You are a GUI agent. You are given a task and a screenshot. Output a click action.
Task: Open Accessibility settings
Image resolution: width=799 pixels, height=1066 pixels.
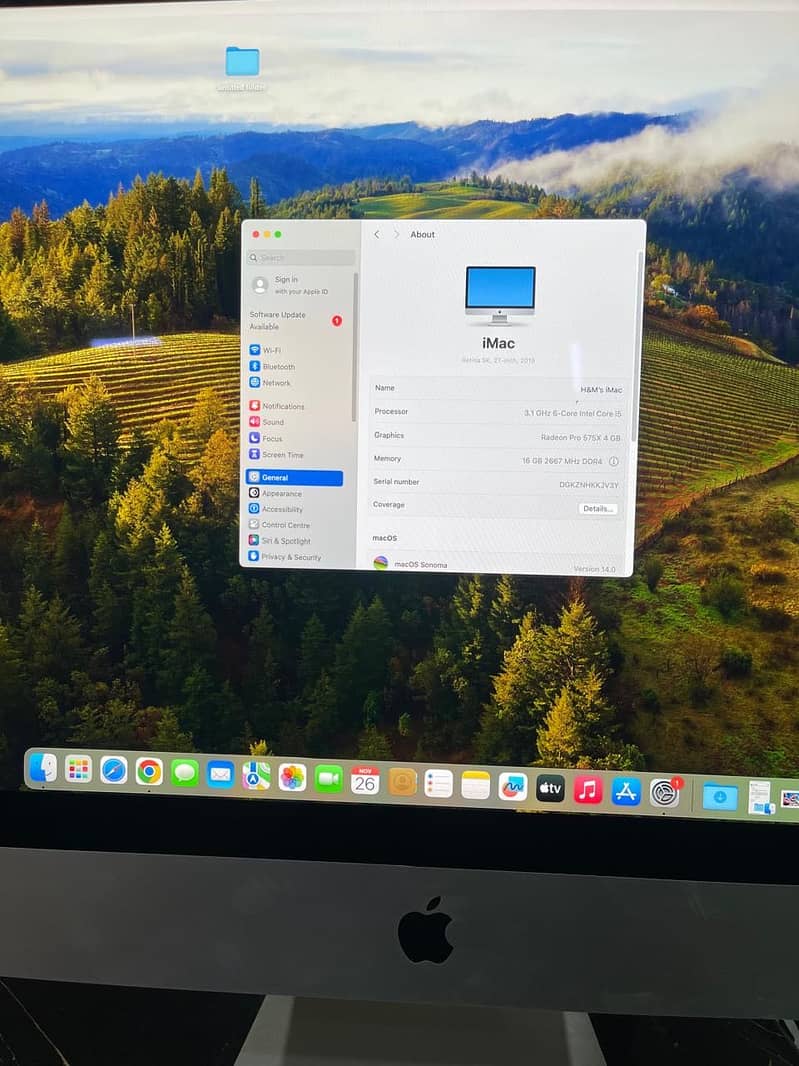276,509
